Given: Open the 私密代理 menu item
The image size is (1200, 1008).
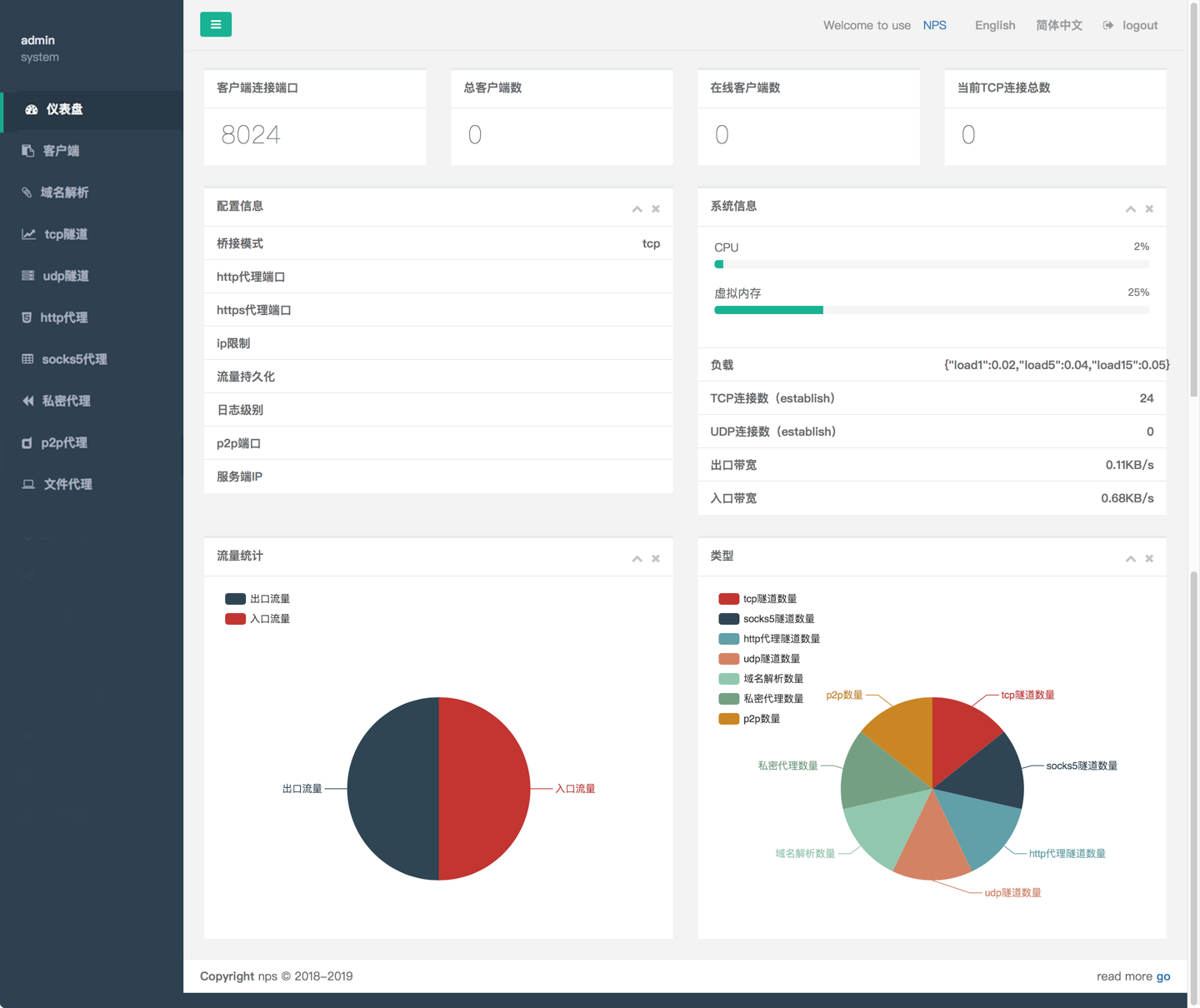Looking at the screenshot, I should tap(66, 401).
